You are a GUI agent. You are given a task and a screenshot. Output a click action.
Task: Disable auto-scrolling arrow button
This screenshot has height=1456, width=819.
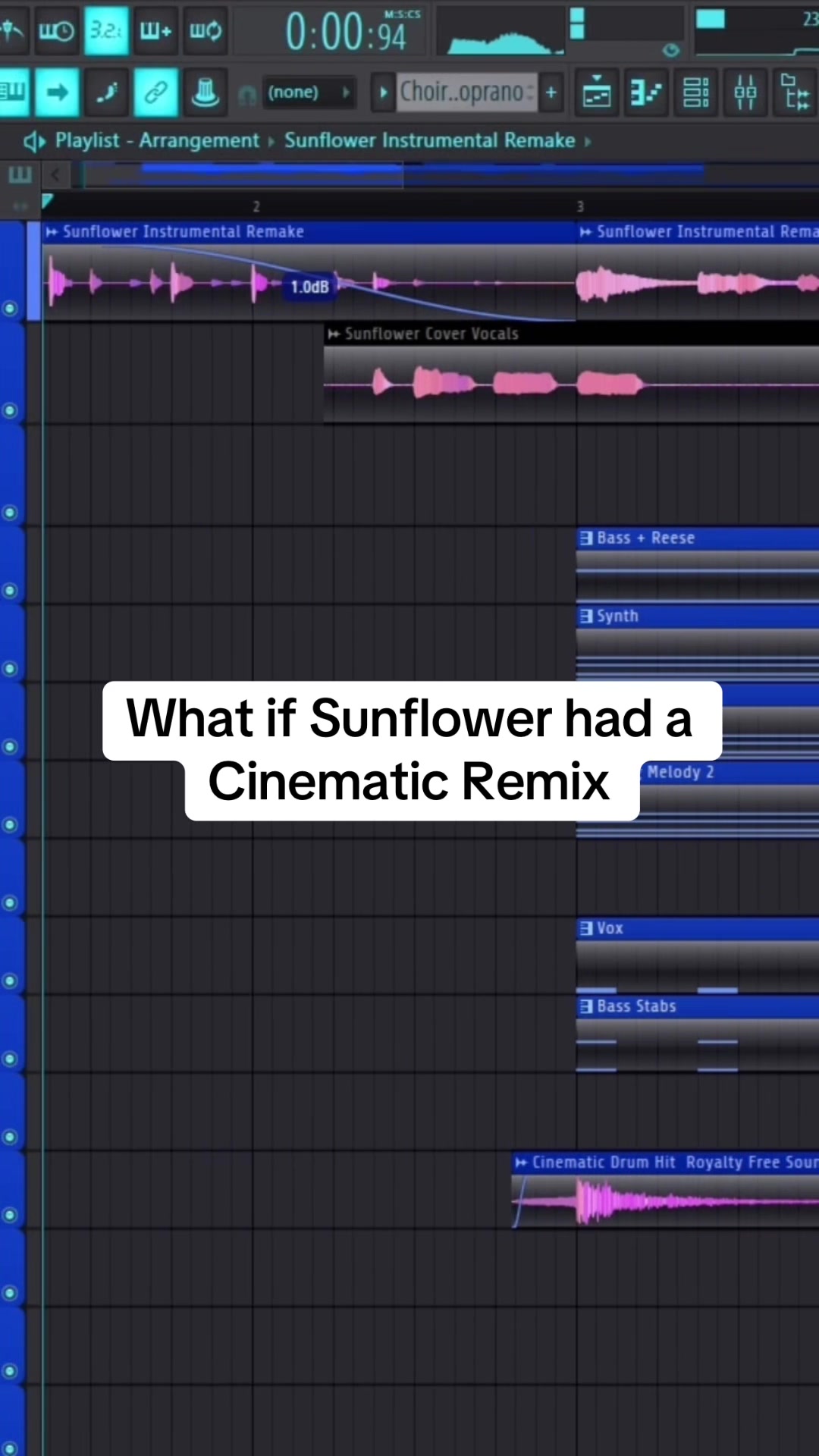tap(57, 93)
